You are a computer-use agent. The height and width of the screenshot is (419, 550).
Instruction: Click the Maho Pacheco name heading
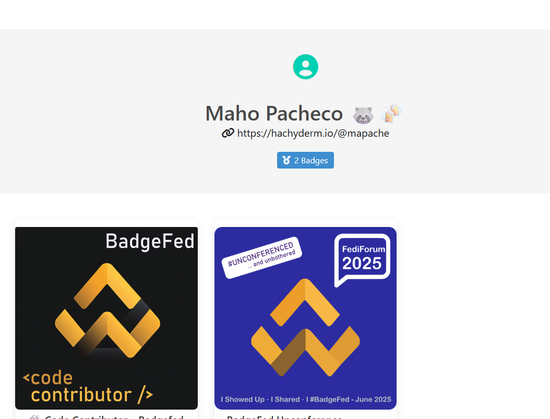tap(274, 114)
